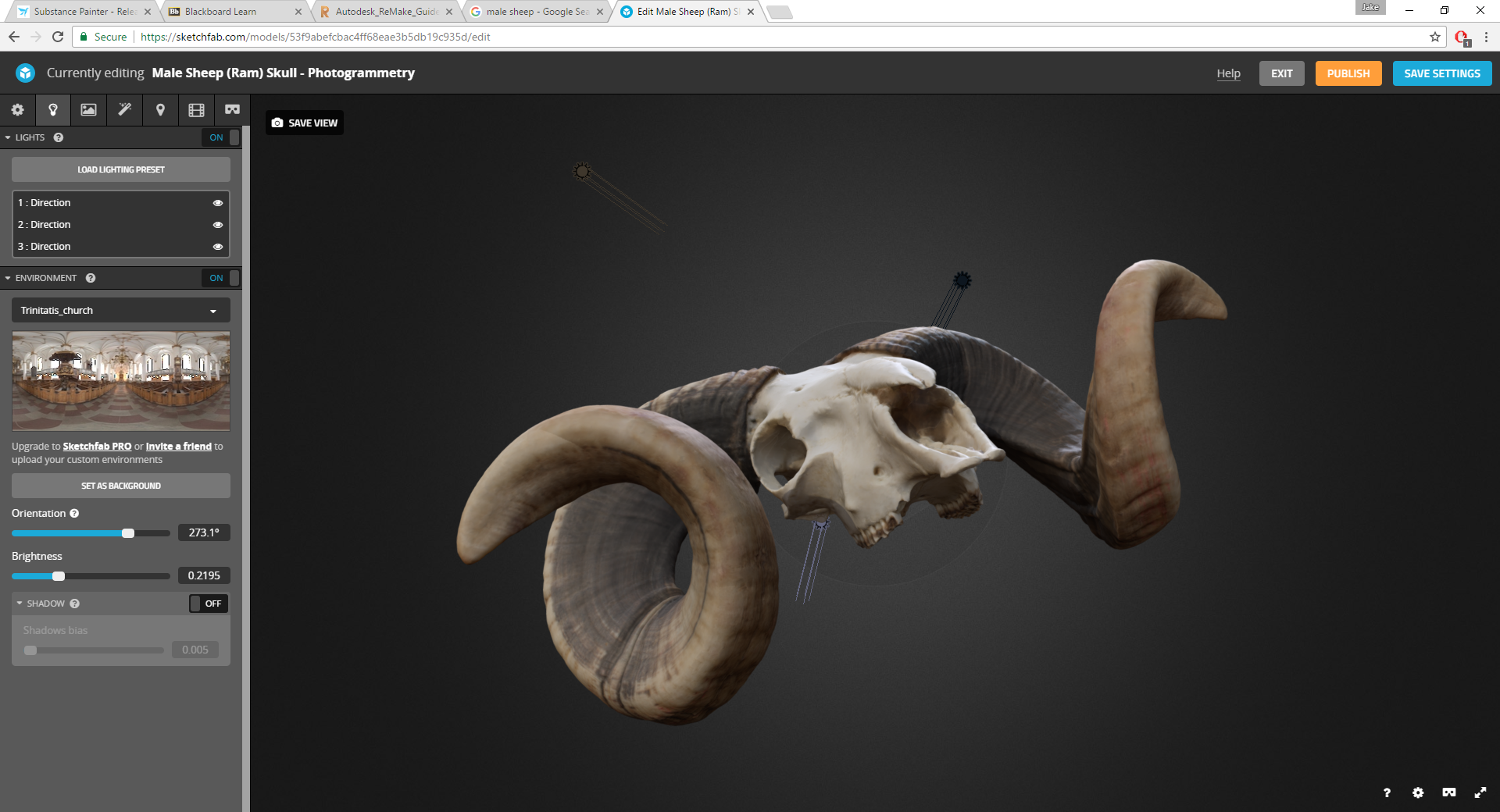Switch the Shadow toggle from OFF

point(207,603)
